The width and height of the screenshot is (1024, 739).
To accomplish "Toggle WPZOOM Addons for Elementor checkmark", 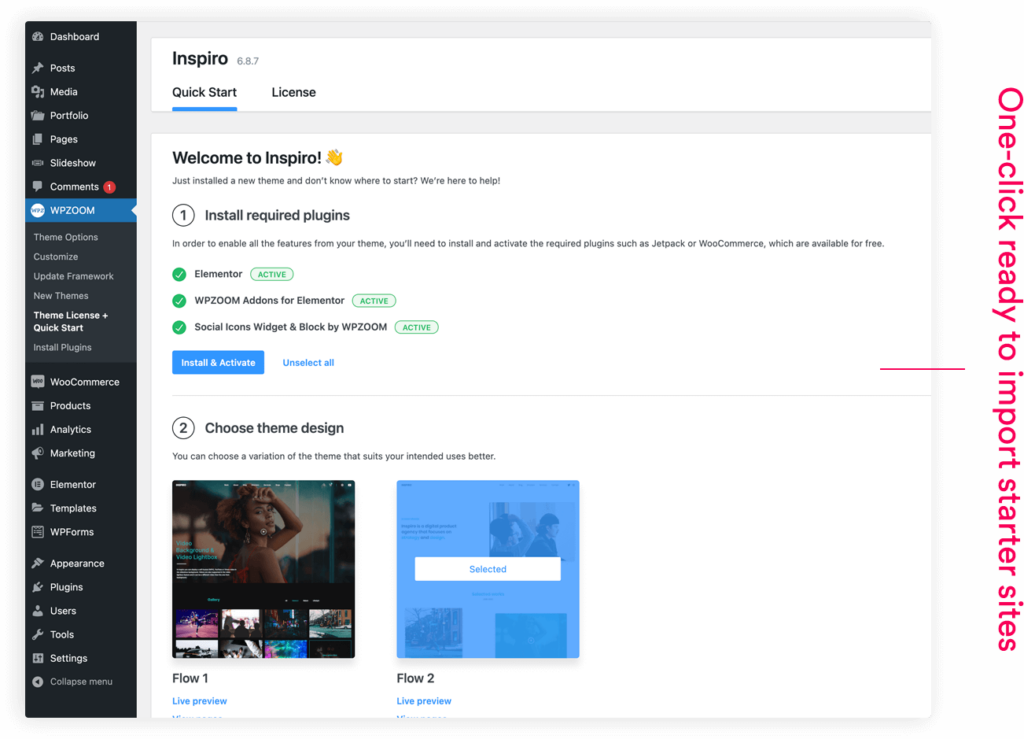I will [179, 301].
